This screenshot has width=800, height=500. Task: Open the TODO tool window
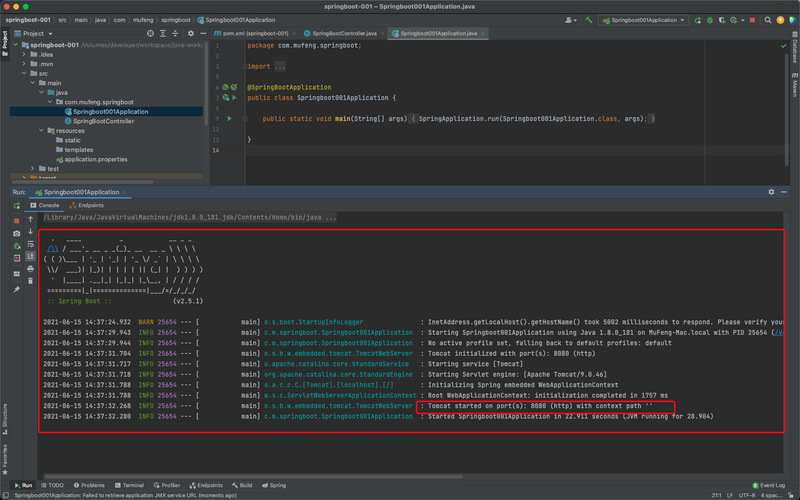point(52,485)
